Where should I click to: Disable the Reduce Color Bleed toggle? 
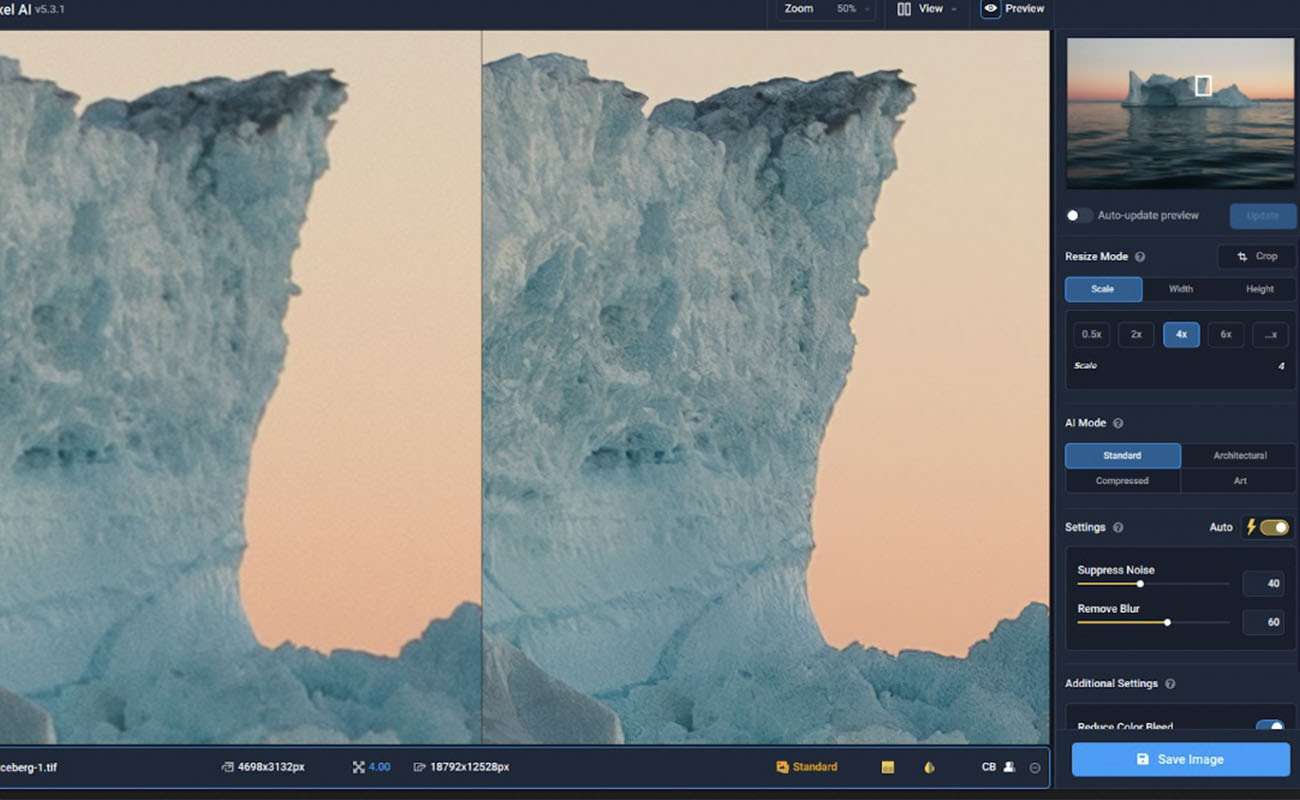point(1269,727)
